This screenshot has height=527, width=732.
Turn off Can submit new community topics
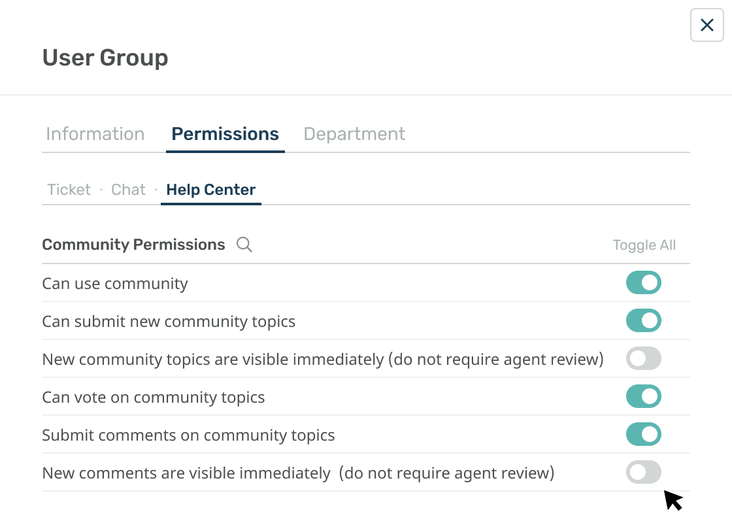click(x=643, y=321)
